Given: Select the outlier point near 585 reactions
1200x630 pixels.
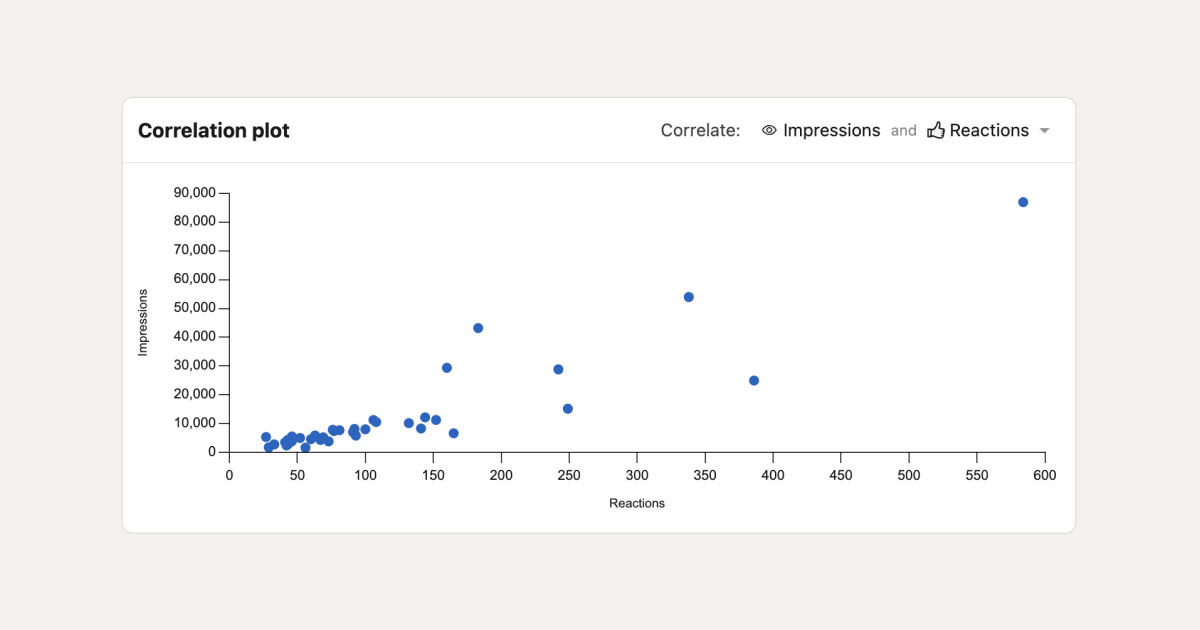Looking at the screenshot, I should (1023, 201).
